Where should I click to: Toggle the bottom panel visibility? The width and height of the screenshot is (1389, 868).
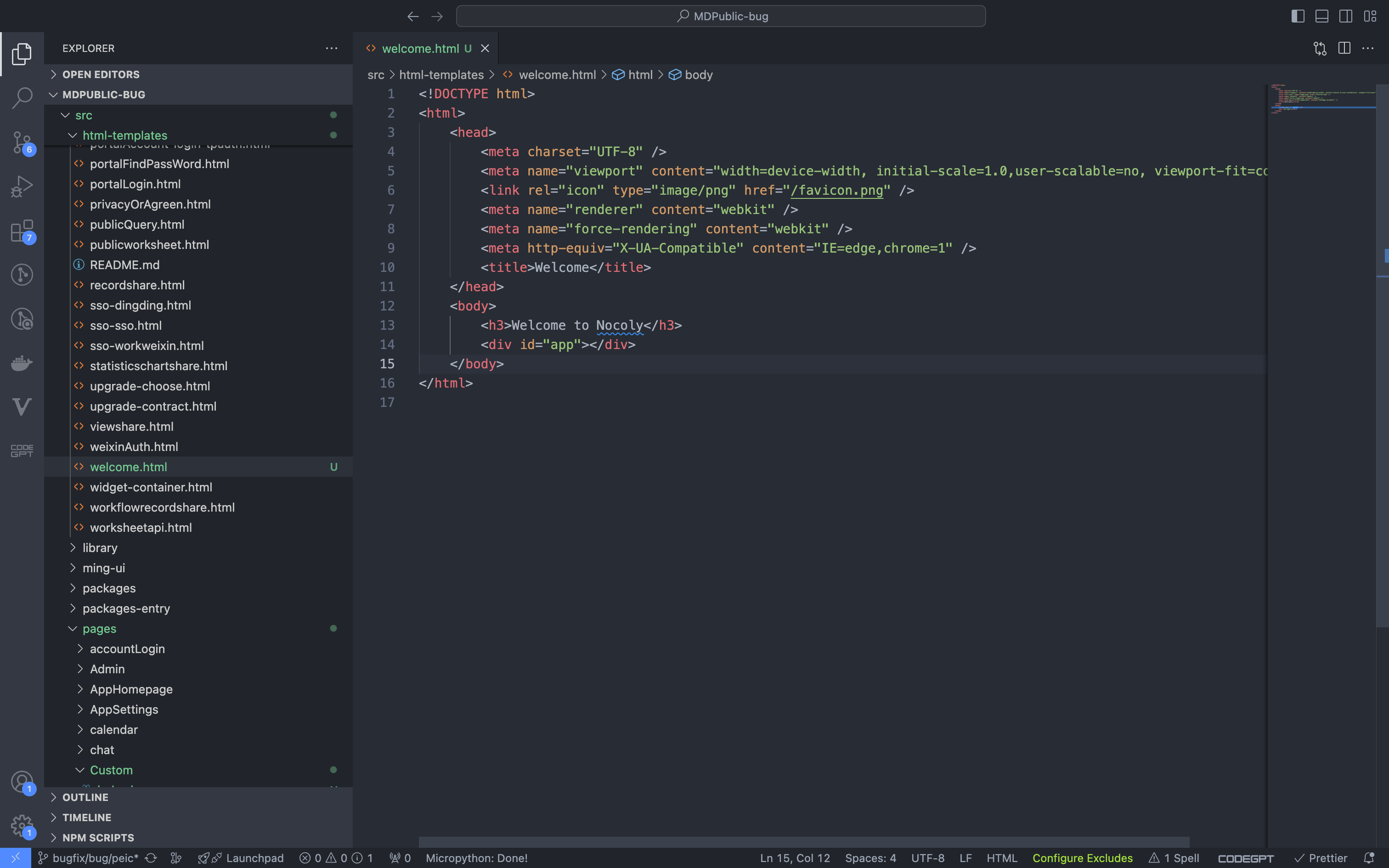(1322, 16)
